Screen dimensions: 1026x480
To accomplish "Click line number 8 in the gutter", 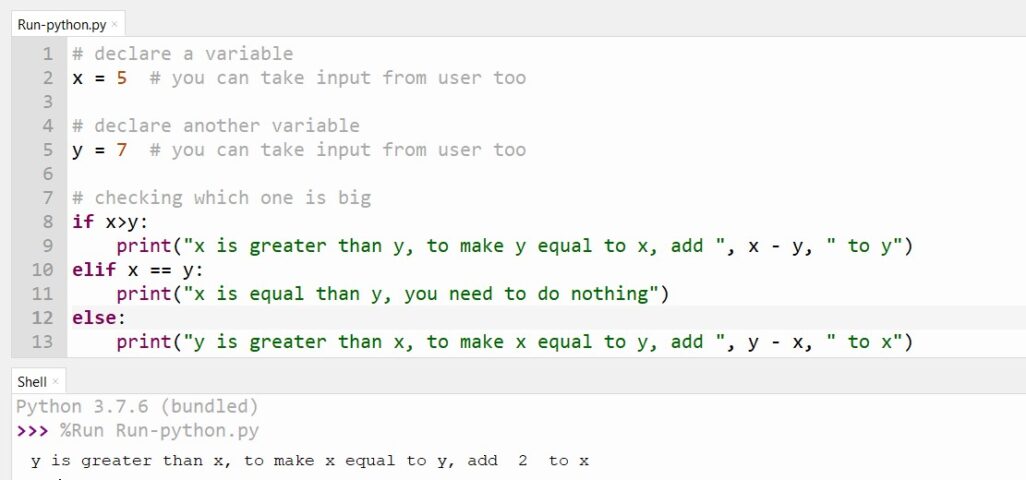I will point(47,222).
